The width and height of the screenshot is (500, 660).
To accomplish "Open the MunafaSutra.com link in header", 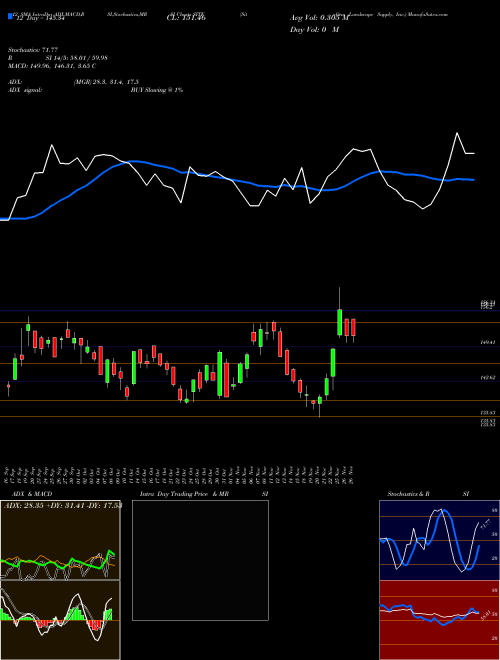I will 426,14.
